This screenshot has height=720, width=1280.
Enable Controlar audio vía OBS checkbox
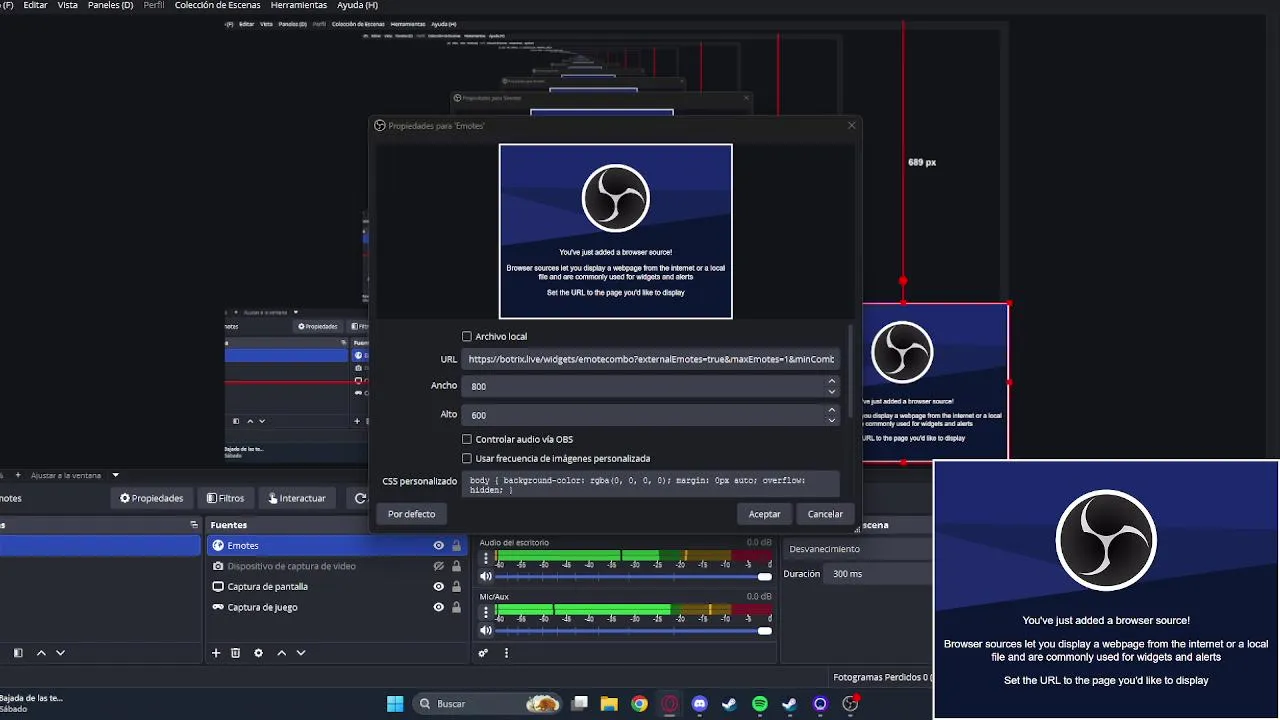tap(467, 439)
